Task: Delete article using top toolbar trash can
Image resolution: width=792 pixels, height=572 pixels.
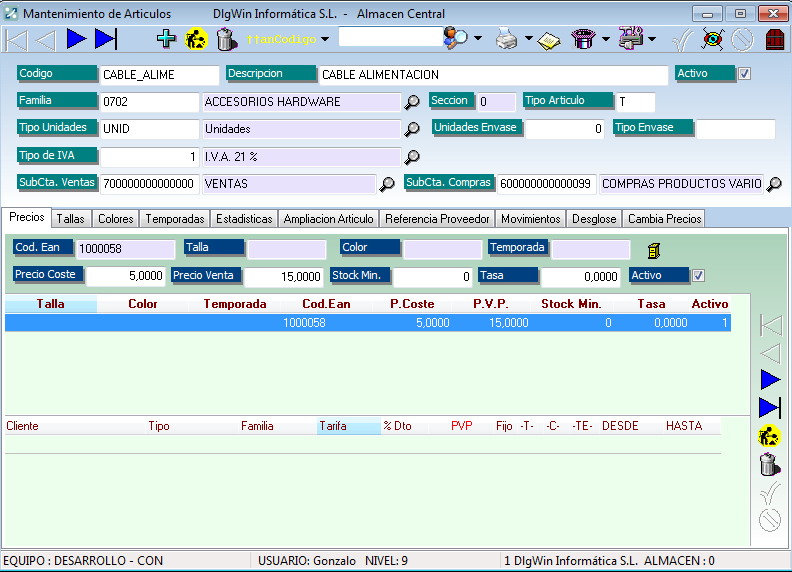Action: pyautogui.click(x=226, y=39)
